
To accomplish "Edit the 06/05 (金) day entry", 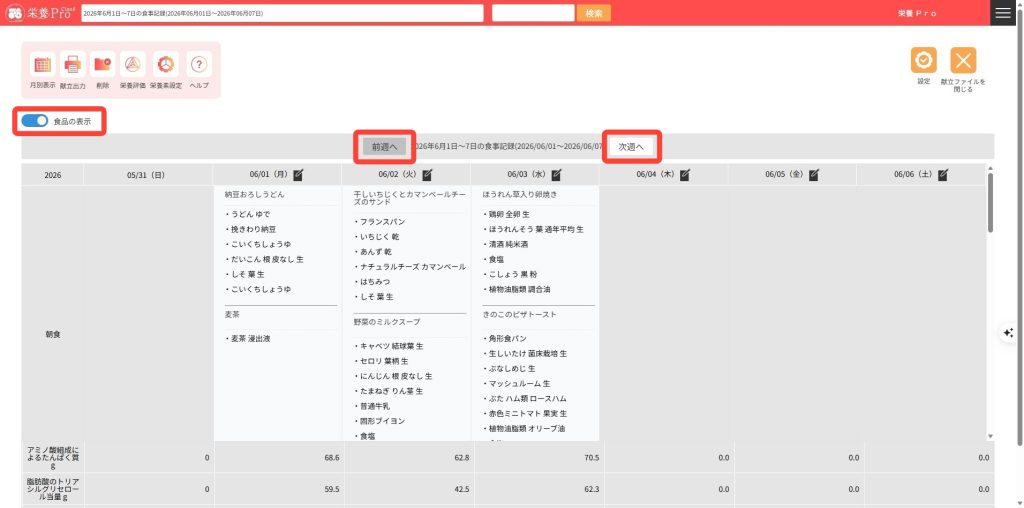I will (814, 174).
